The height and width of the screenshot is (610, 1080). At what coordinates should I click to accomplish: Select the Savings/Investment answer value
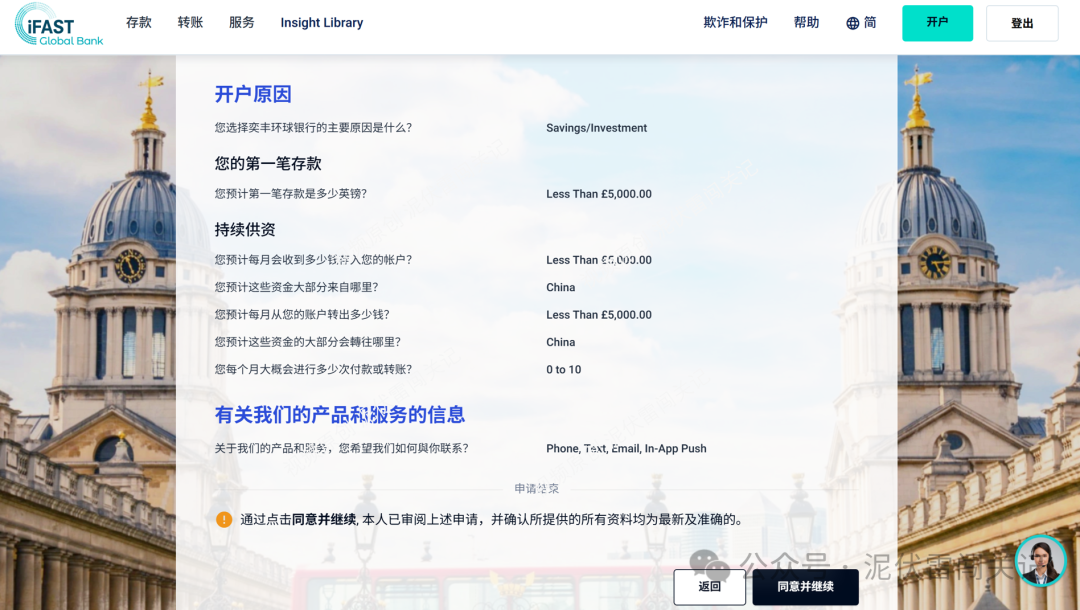[596, 128]
